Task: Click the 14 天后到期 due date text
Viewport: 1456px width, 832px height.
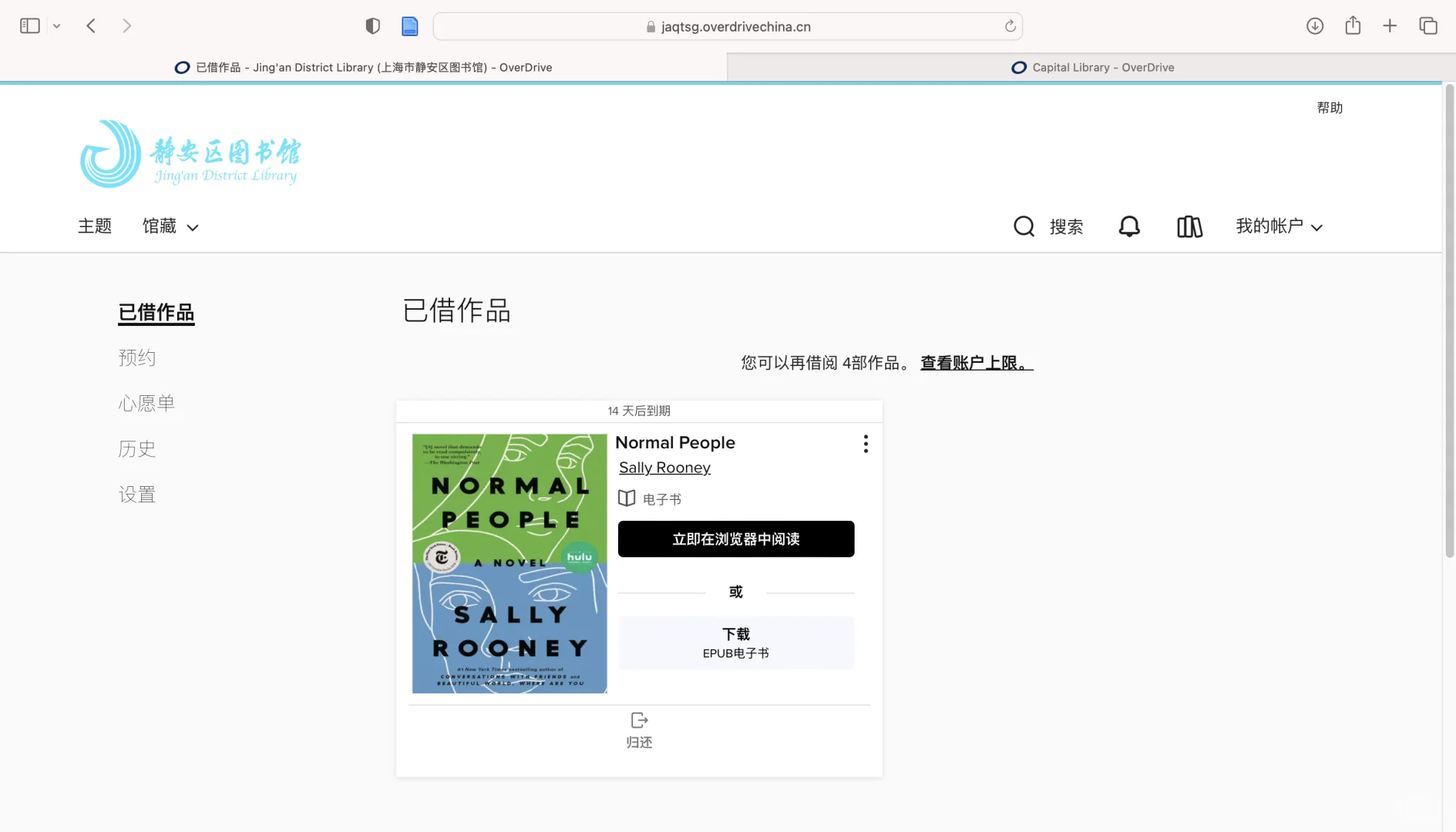Action: coord(639,411)
